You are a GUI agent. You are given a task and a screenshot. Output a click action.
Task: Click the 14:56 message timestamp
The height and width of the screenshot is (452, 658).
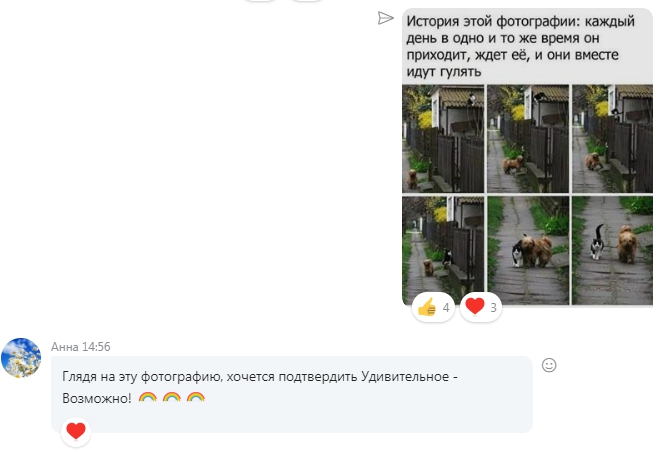96,347
